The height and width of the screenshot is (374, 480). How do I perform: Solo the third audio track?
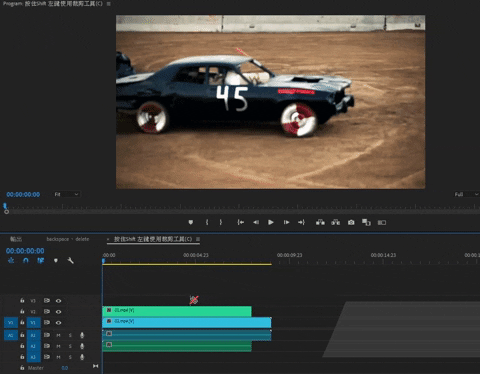tap(70, 357)
